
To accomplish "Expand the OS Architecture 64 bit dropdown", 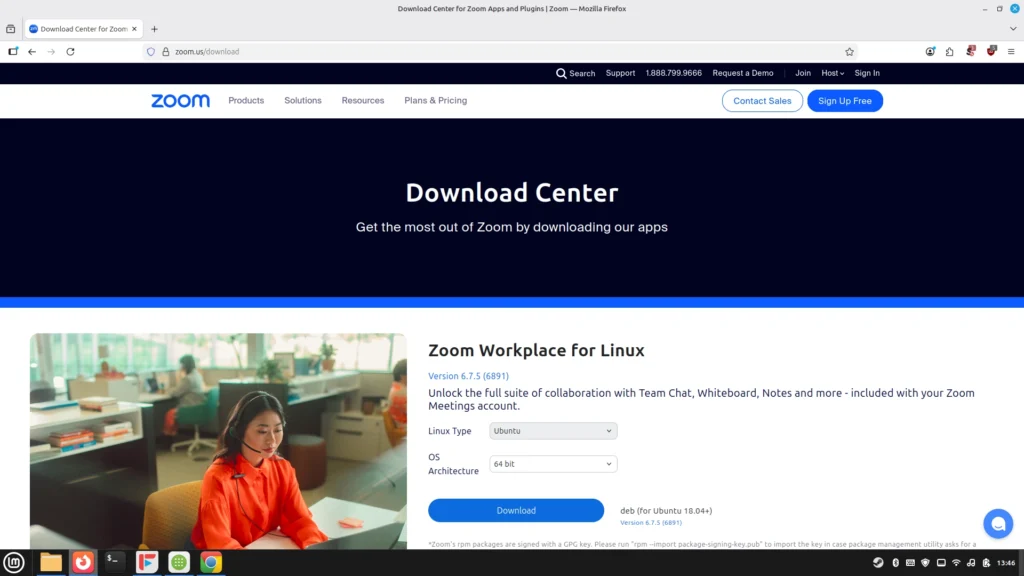I will point(551,464).
